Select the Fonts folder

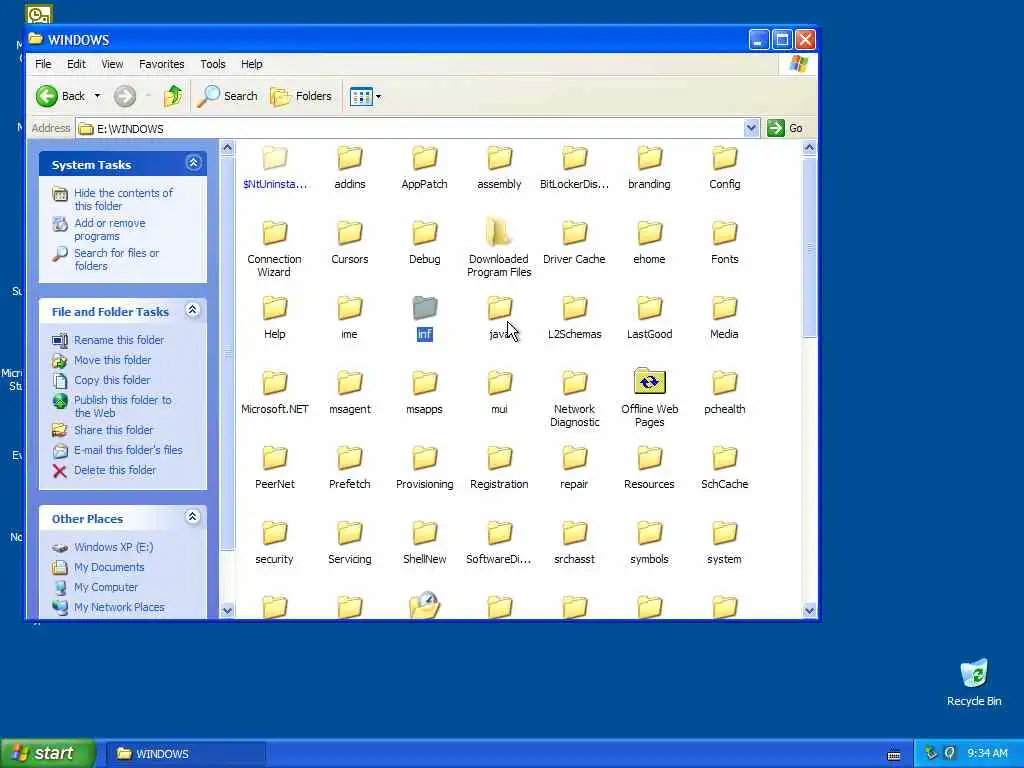tap(725, 242)
